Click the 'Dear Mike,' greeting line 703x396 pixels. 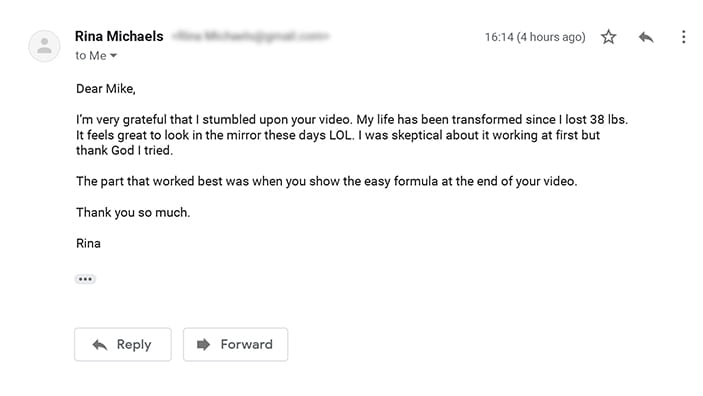[106, 89]
